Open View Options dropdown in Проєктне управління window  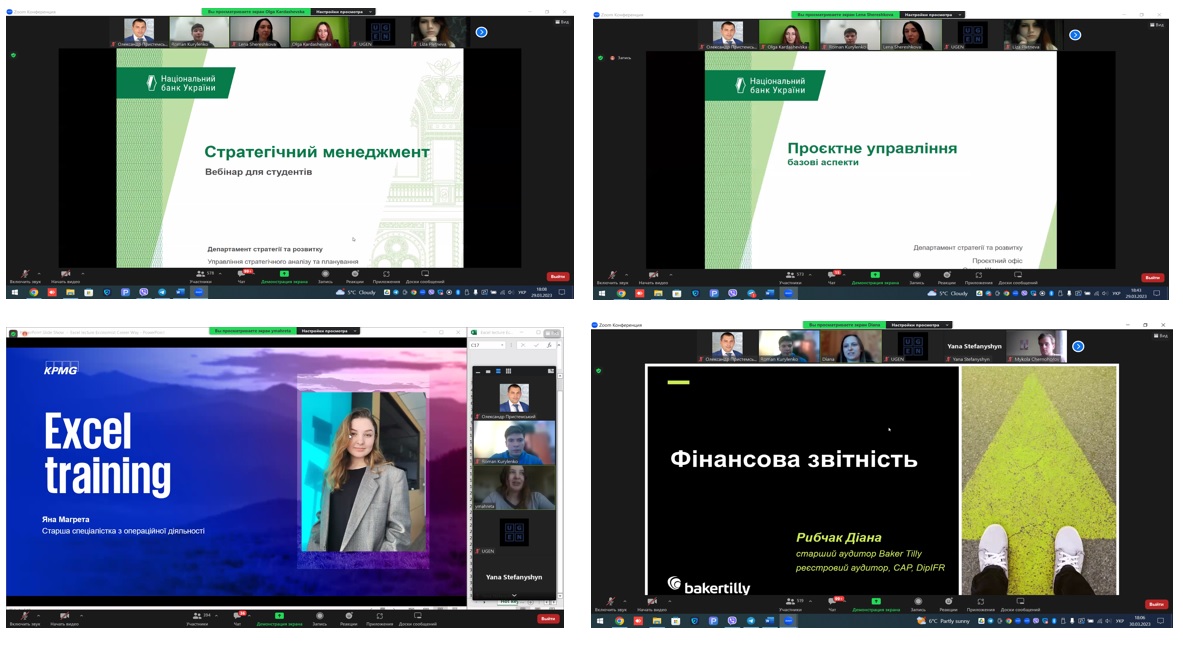pyautogui.click(x=933, y=14)
